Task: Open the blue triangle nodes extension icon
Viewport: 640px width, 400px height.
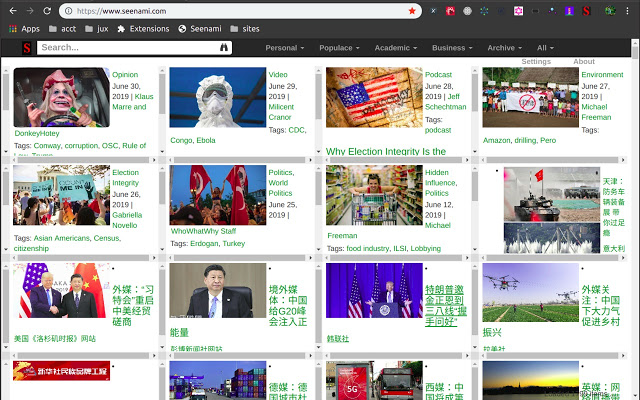Action: [484, 11]
